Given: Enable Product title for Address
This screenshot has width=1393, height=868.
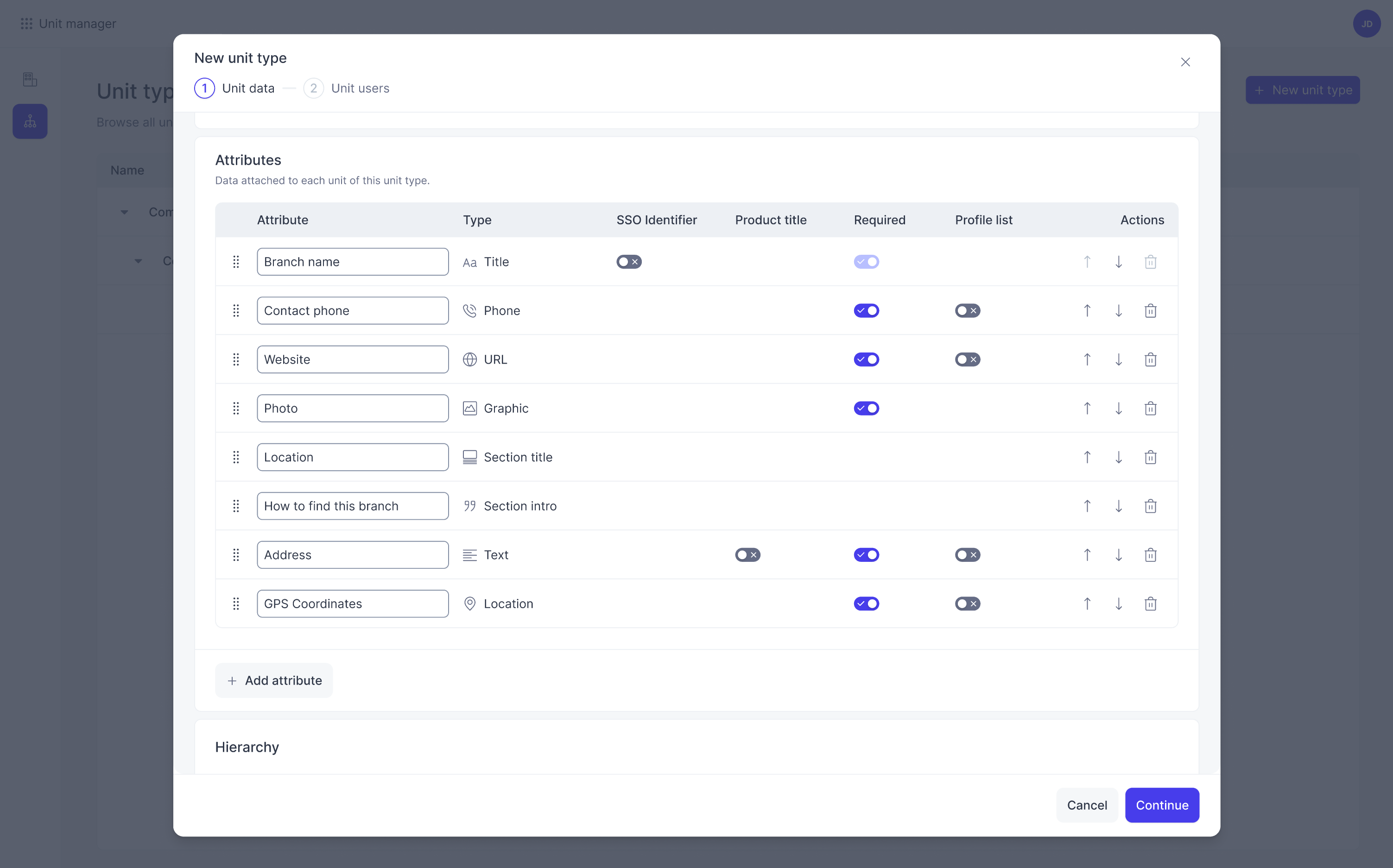Looking at the screenshot, I should [x=747, y=554].
